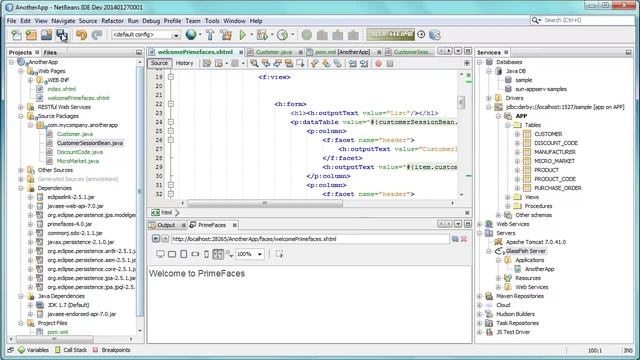Viewport: 640px width, 360px height.
Task: Click the Save All toolbar icon
Action: (62, 35)
